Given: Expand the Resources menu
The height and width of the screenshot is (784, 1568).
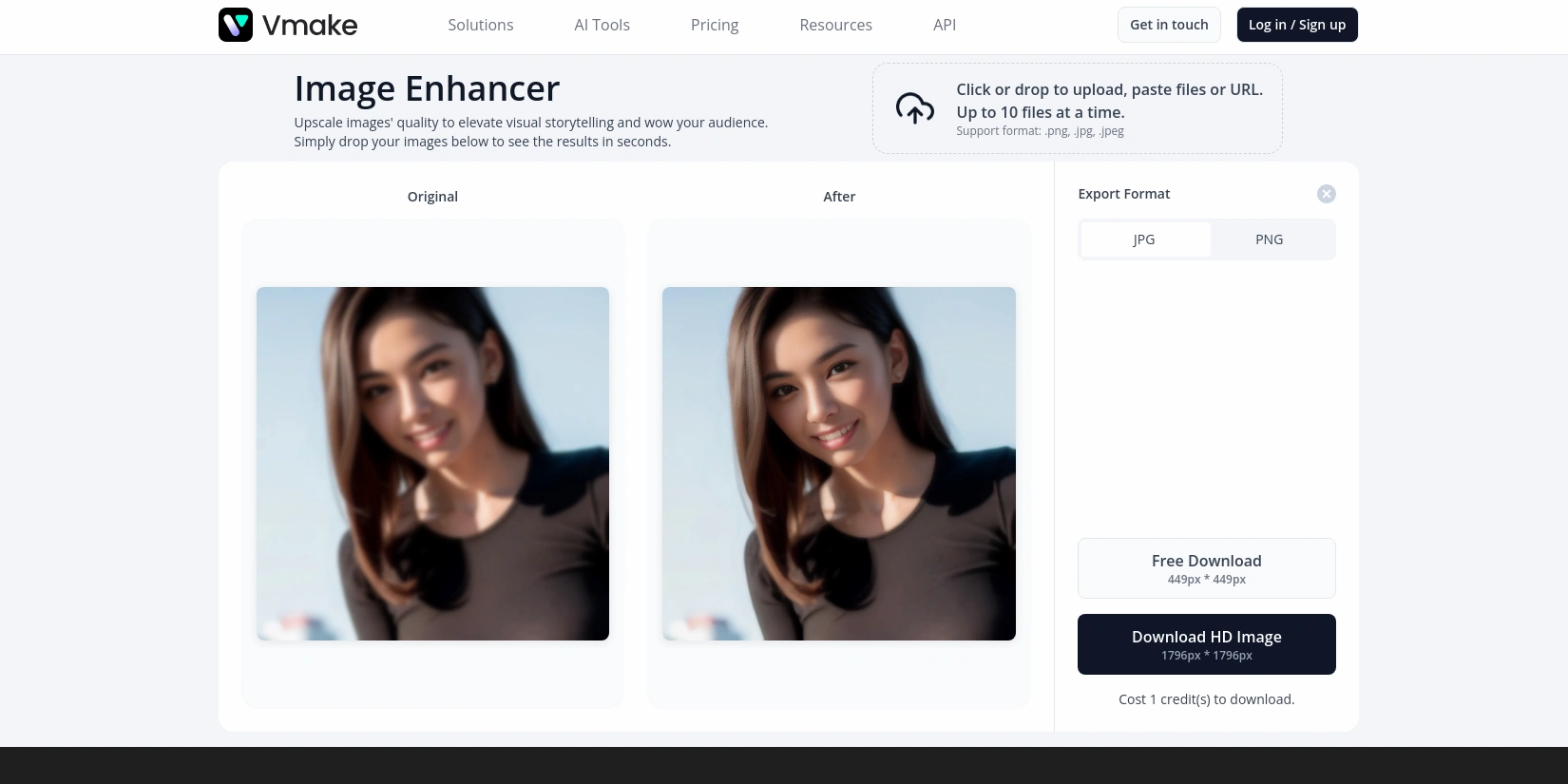Looking at the screenshot, I should [835, 25].
